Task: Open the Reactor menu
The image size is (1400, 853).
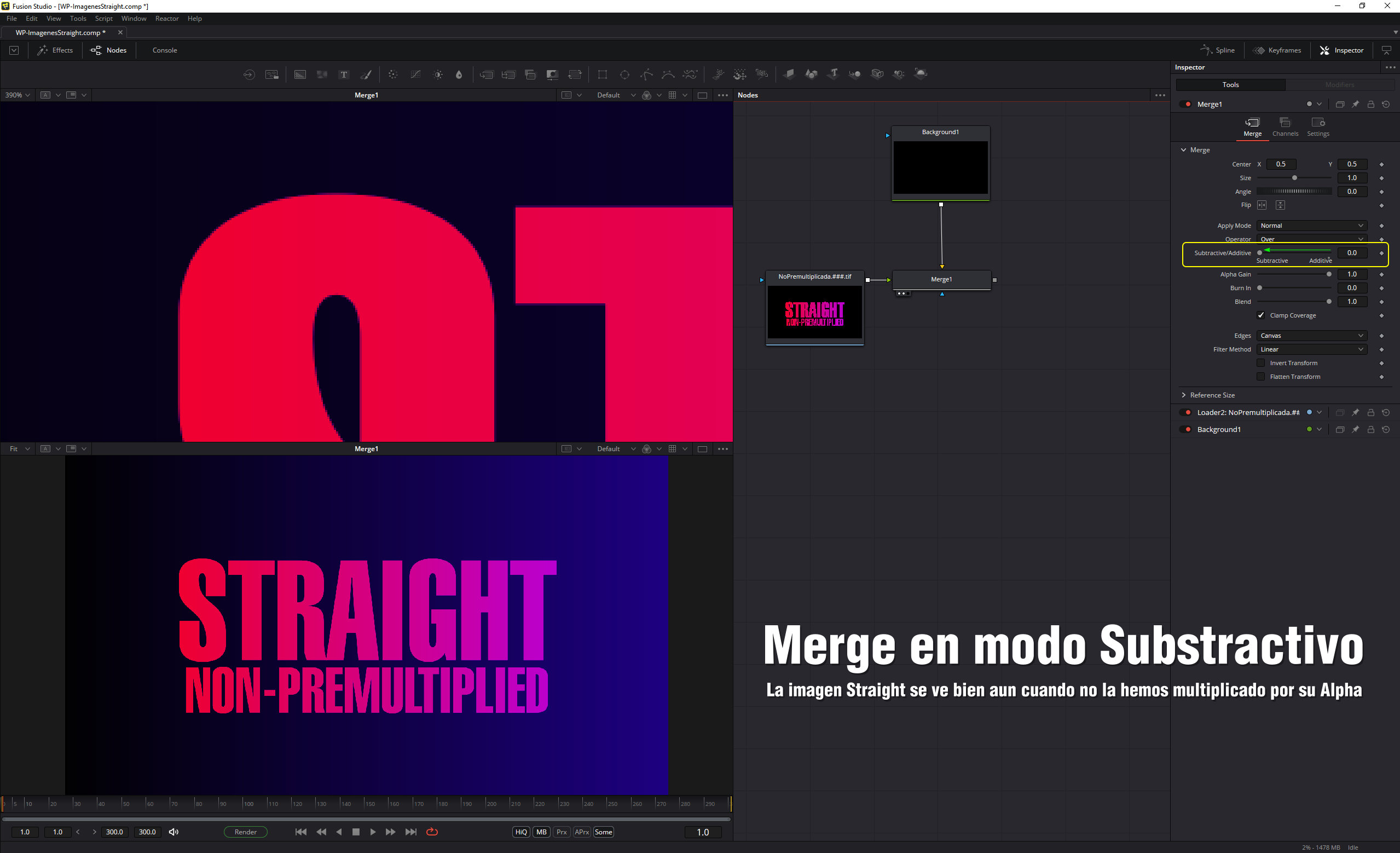Action: point(166,19)
